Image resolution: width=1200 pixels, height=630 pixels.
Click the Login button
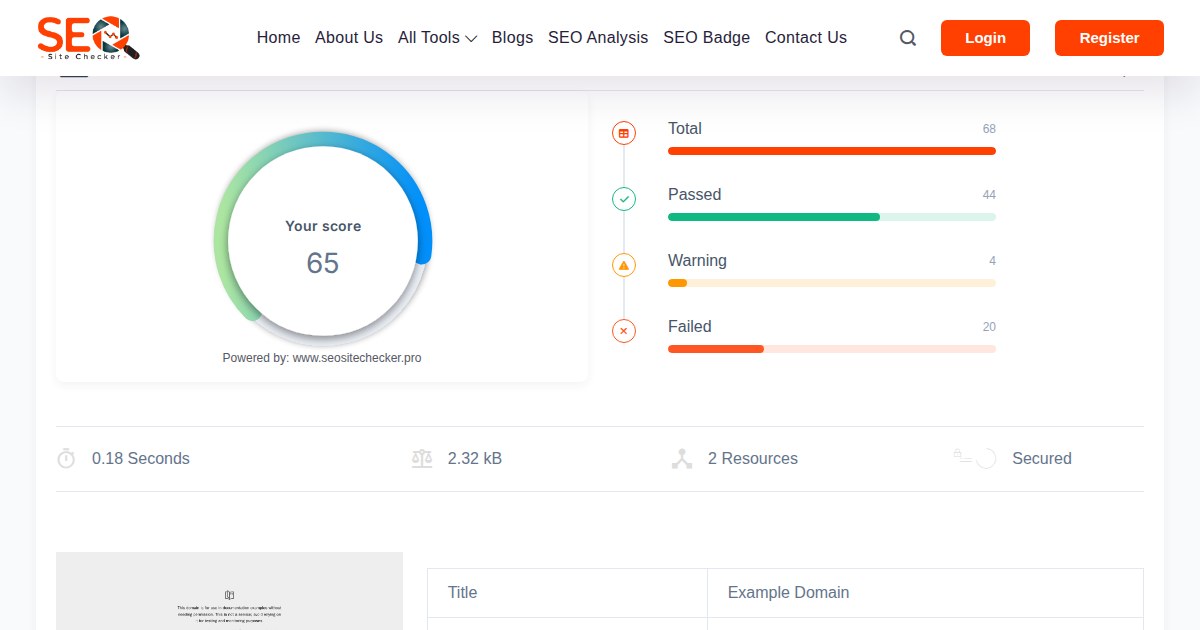point(985,38)
